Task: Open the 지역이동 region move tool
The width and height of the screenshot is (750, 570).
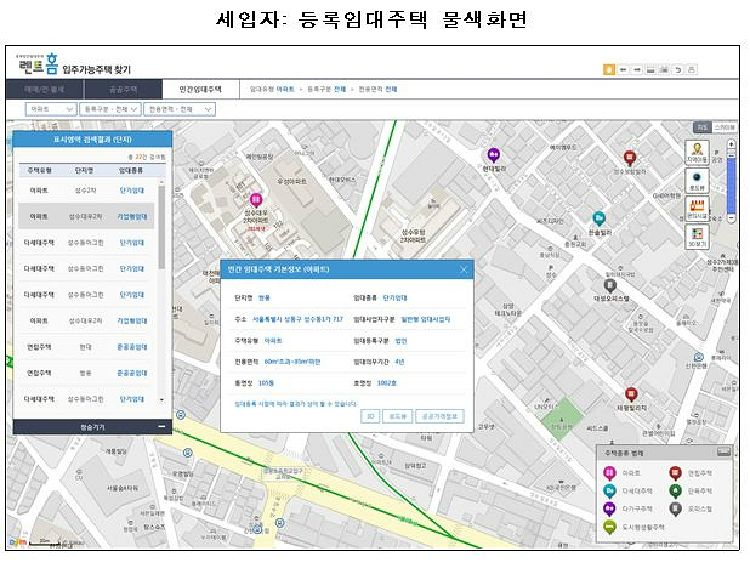Action: tap(697, 150)
